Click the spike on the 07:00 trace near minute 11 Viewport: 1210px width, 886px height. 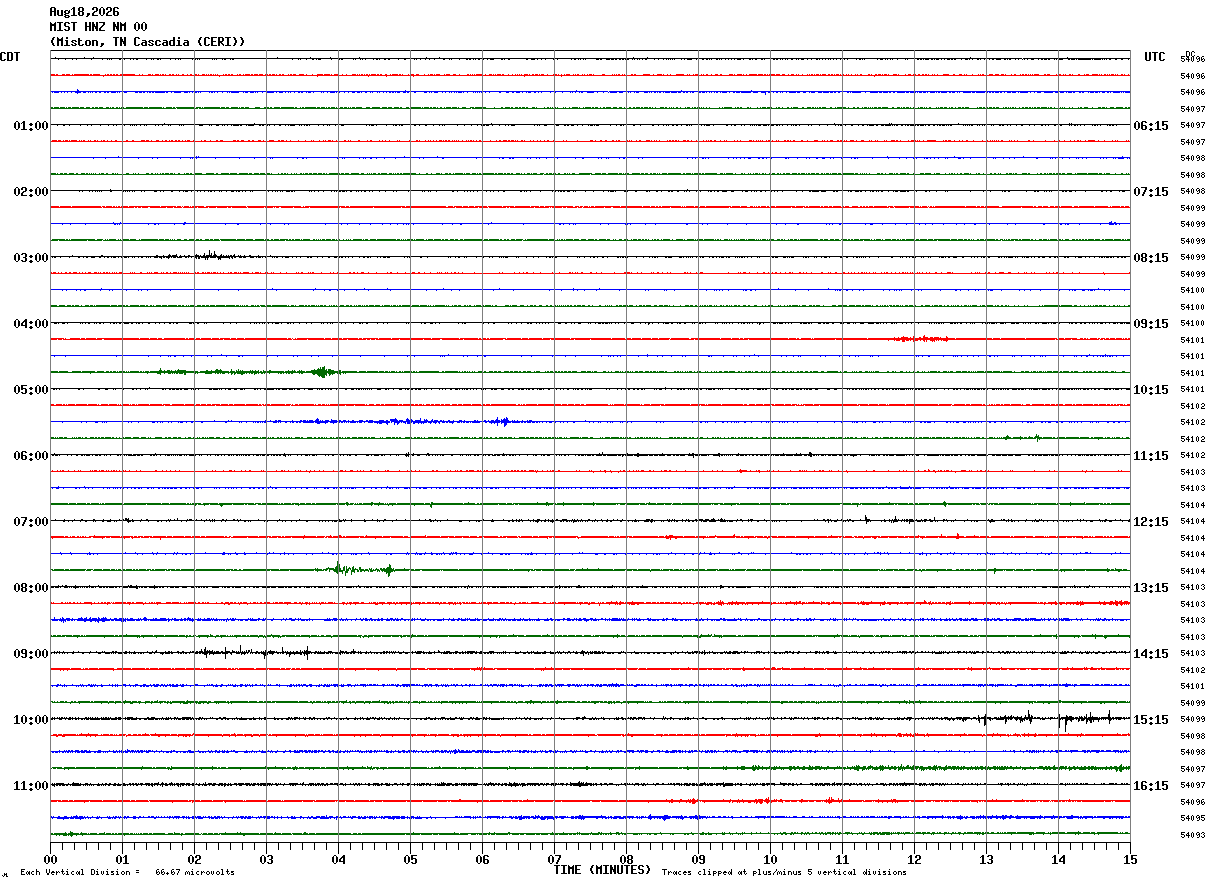pyautogui.click(x=867, y=519)
